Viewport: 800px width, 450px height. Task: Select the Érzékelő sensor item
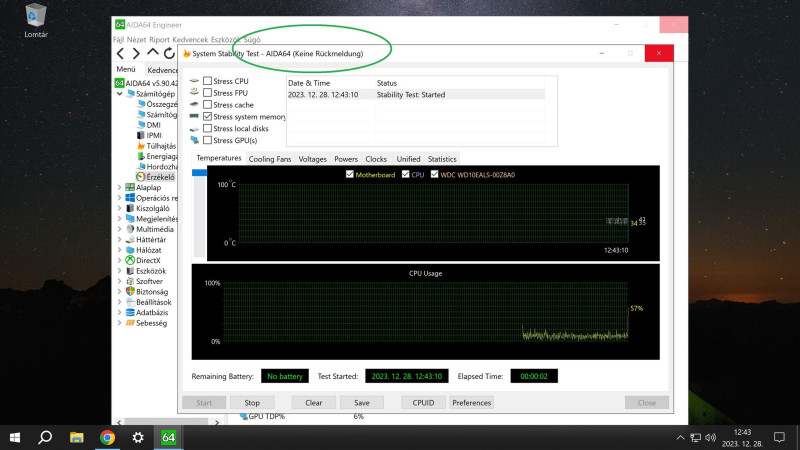coord(156,177)
